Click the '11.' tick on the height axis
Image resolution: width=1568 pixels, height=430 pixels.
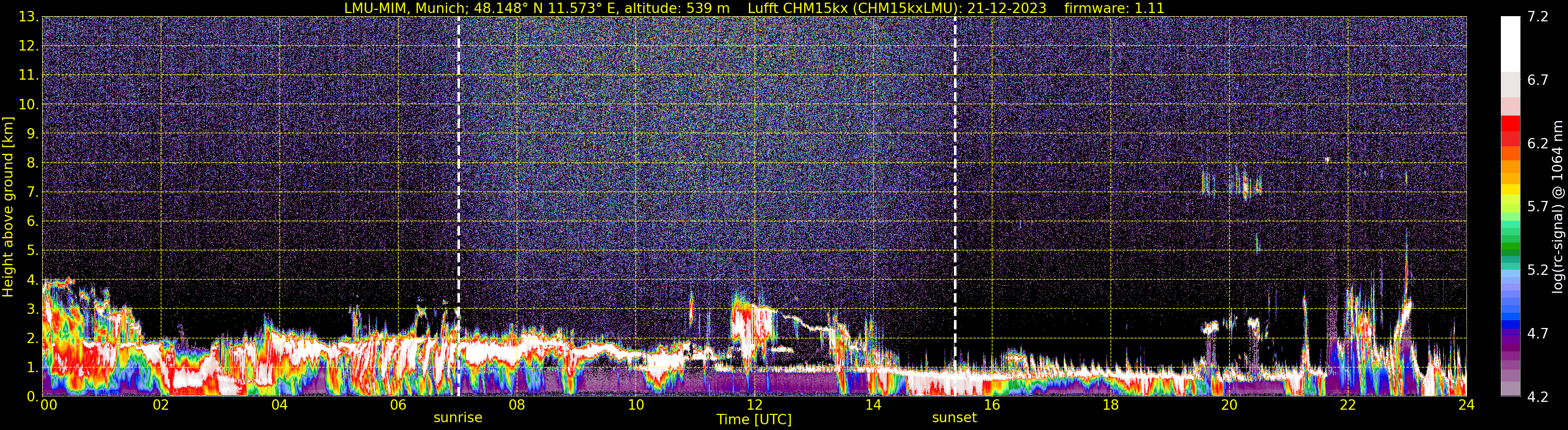coord(29,75)
